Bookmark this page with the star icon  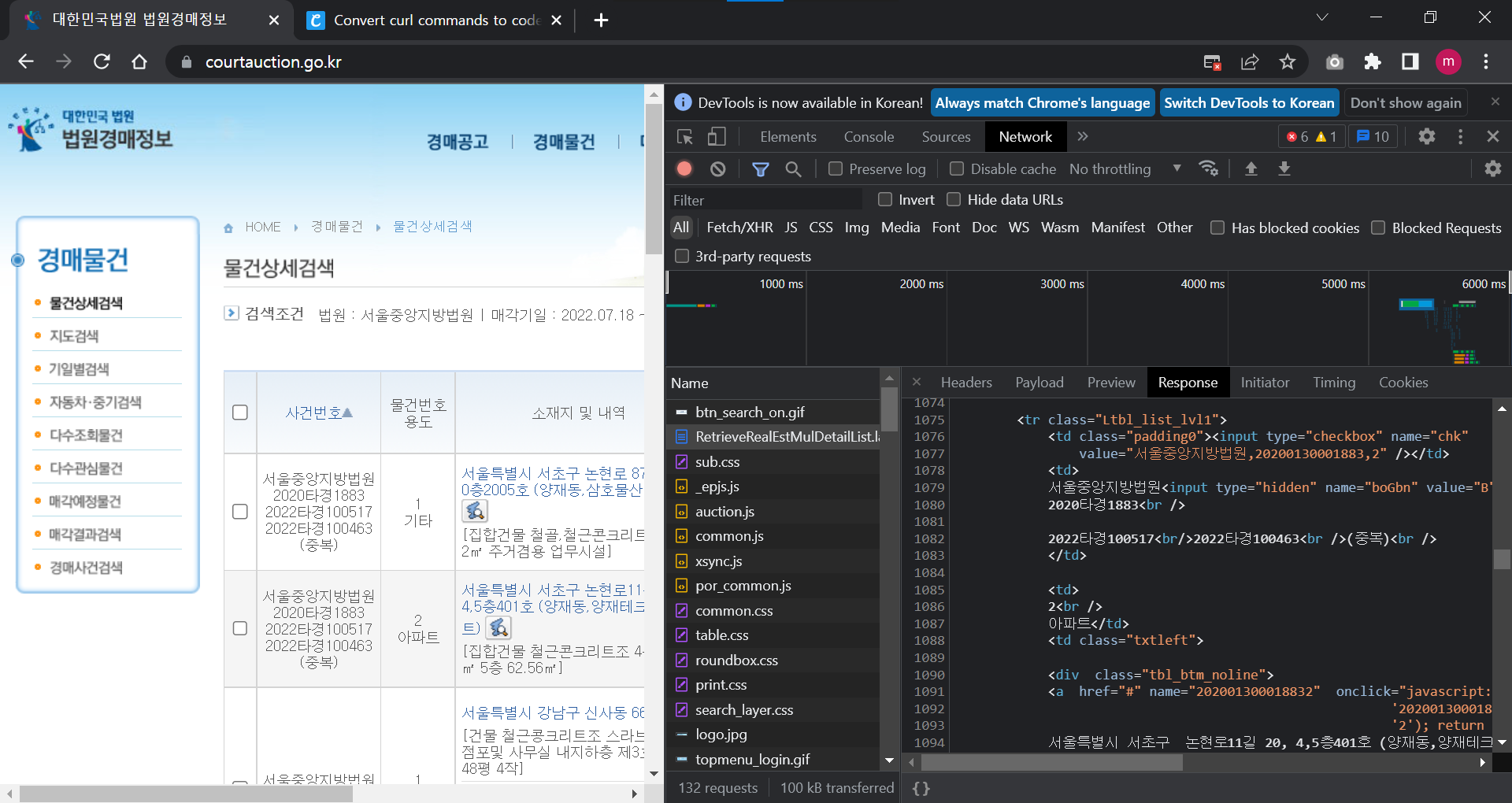click(1288, 61)
